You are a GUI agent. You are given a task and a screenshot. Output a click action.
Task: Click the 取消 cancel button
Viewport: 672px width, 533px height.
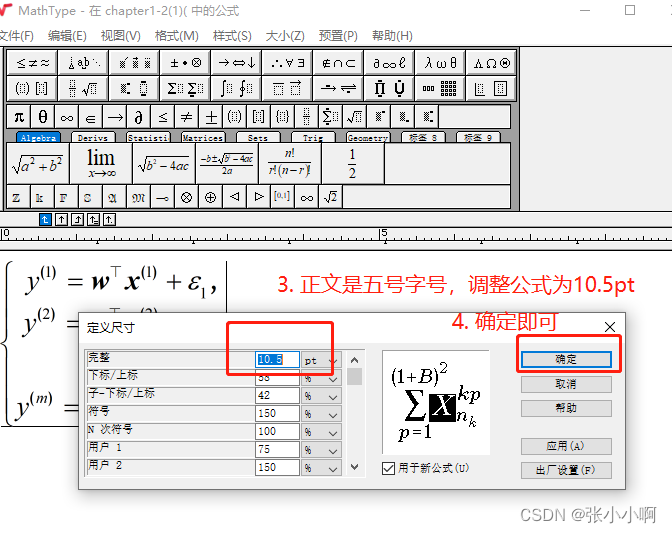pos(566,384)
